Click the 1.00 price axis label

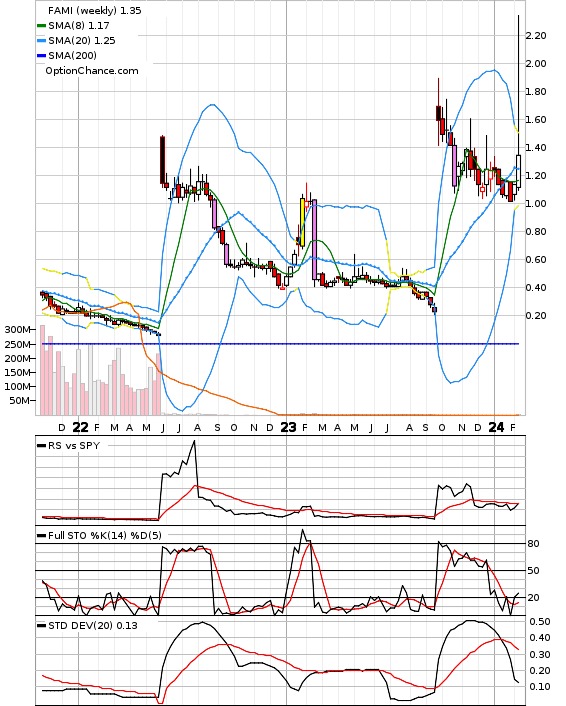536,204
